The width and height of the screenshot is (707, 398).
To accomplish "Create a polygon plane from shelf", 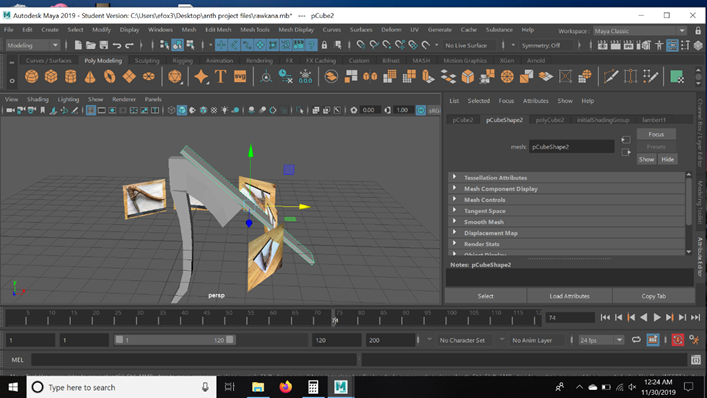I will pos(129,77).
